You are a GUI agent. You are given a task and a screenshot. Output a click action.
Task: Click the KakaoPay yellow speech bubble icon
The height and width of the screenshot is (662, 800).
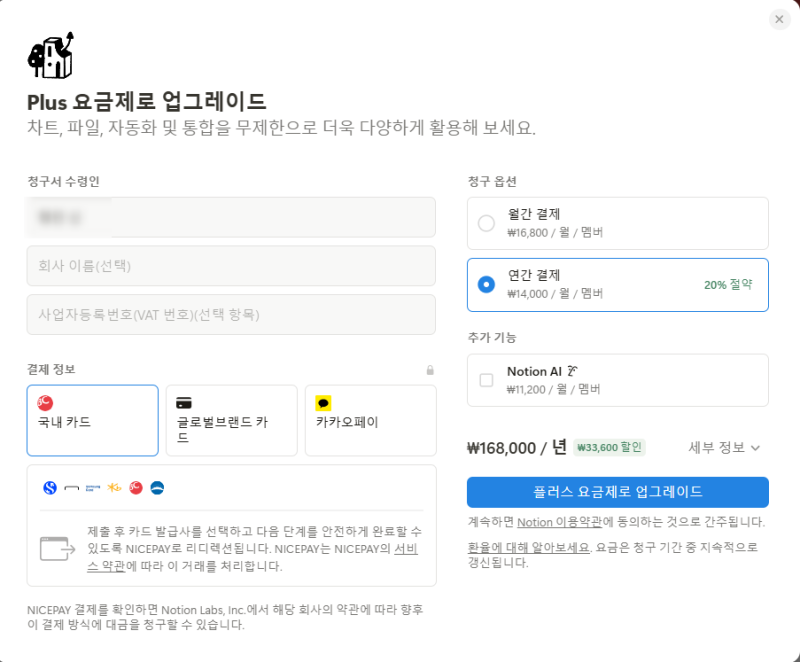pyautogui.click(x=323, y=403)
